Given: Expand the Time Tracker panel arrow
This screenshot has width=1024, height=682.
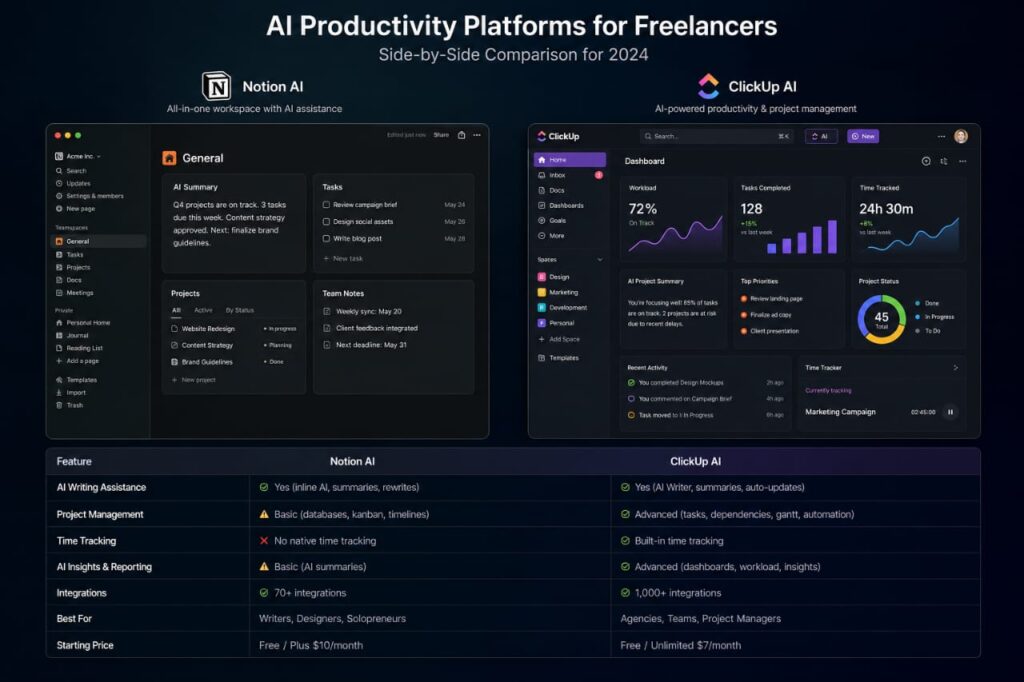Looking at the screenshot, I should (x=955, y=368).
